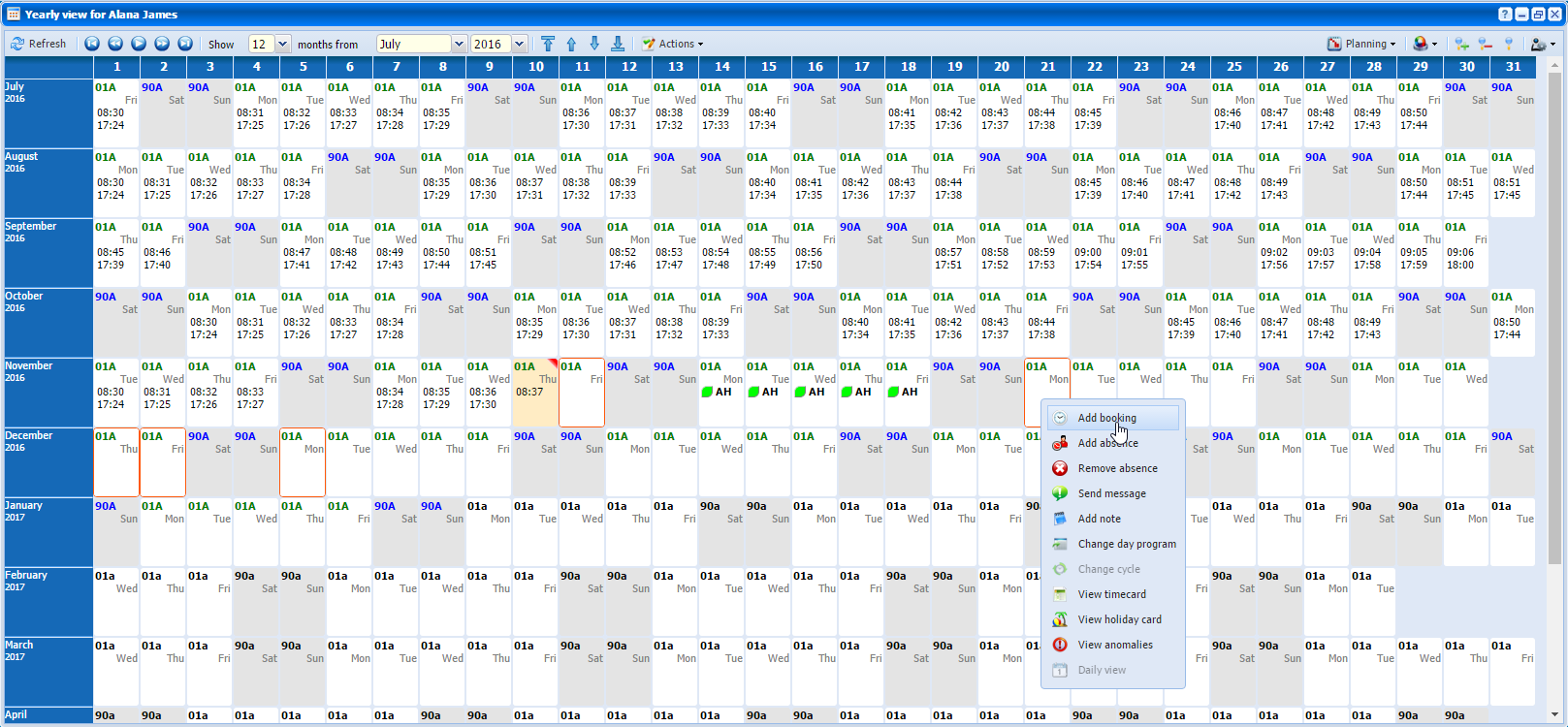Click the day 15 column header
The image size is (1568, 727).
tap(769, 67)
